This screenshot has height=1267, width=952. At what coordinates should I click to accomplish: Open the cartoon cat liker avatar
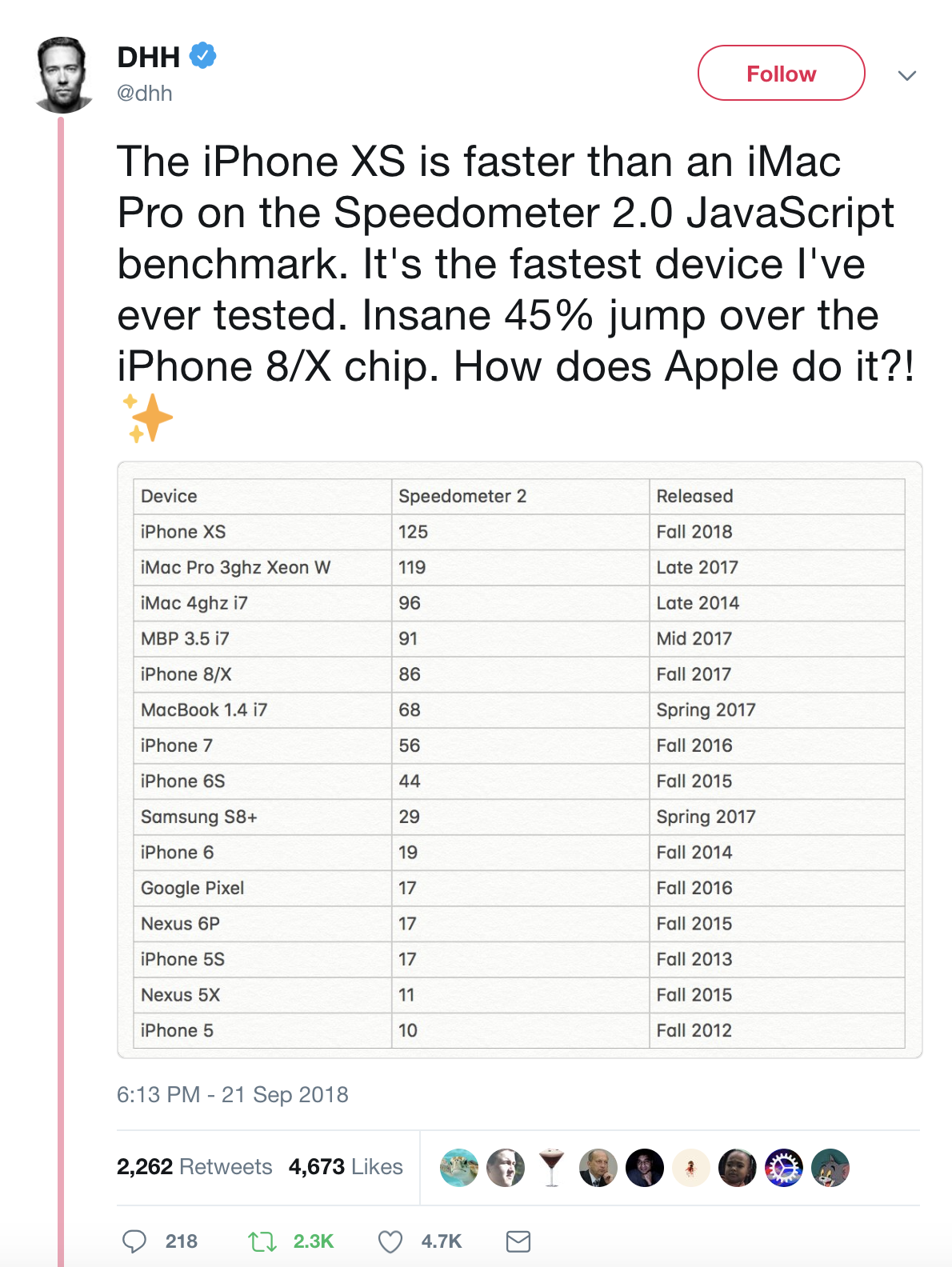click(830, 1168)
